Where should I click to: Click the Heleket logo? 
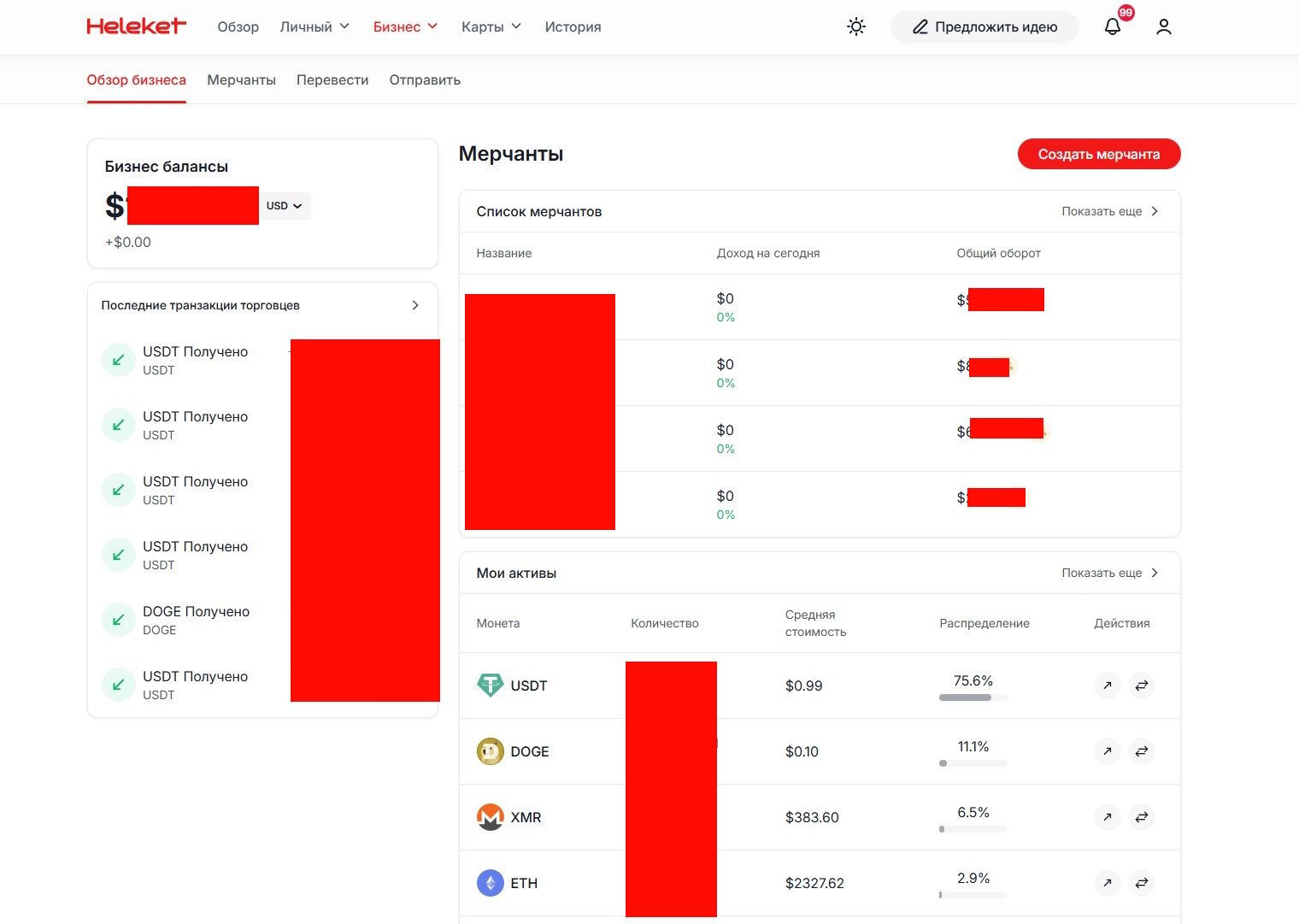(136, 26)
